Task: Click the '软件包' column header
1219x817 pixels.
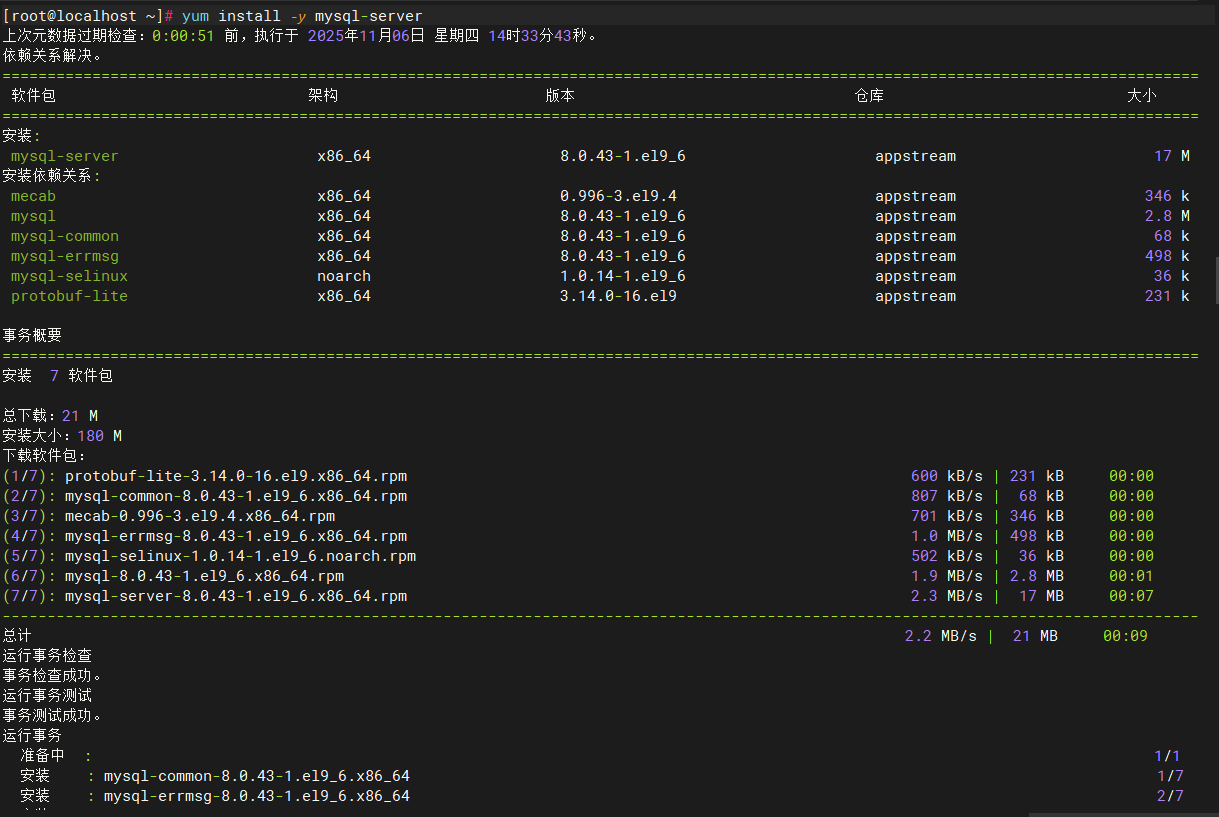Action: coord(33,96)
